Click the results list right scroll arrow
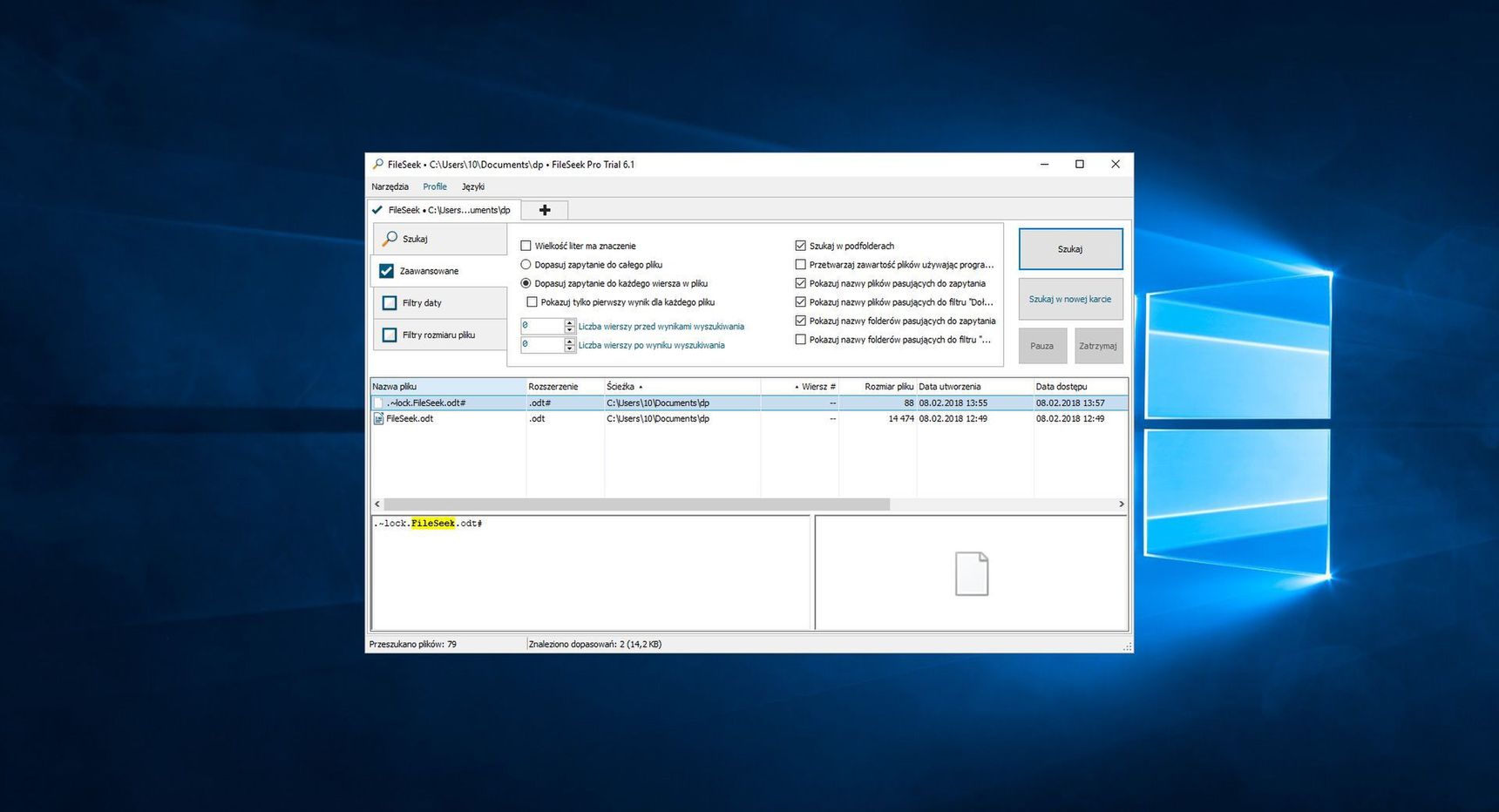1499x812 pixels. pyautogui.click(x=1122, y=504)
